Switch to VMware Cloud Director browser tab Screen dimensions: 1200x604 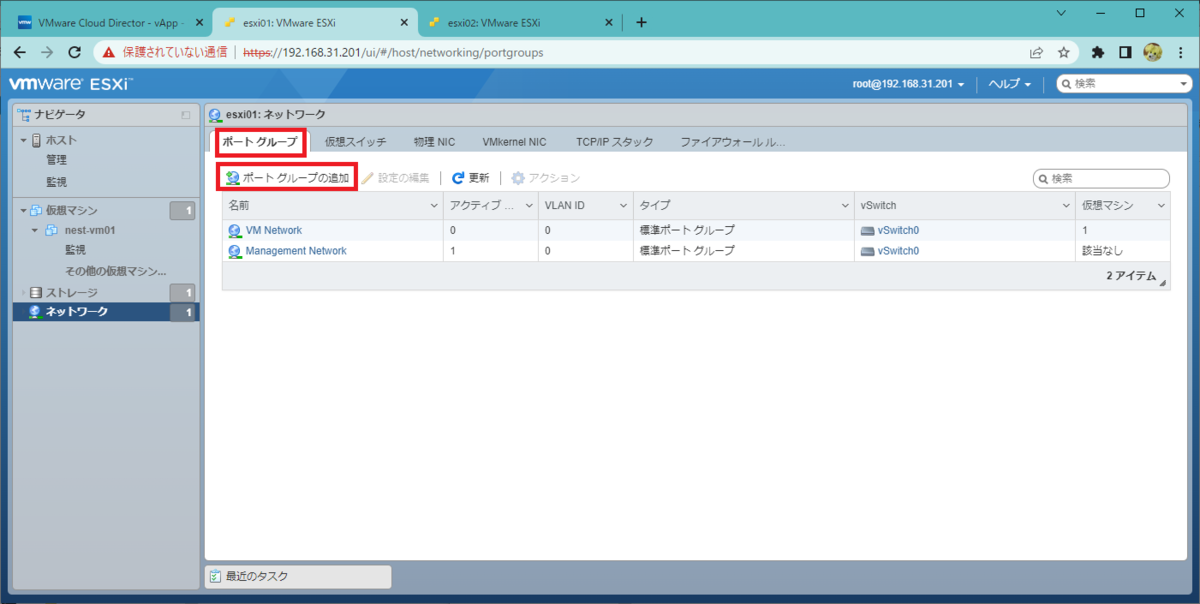coord(110,22)
